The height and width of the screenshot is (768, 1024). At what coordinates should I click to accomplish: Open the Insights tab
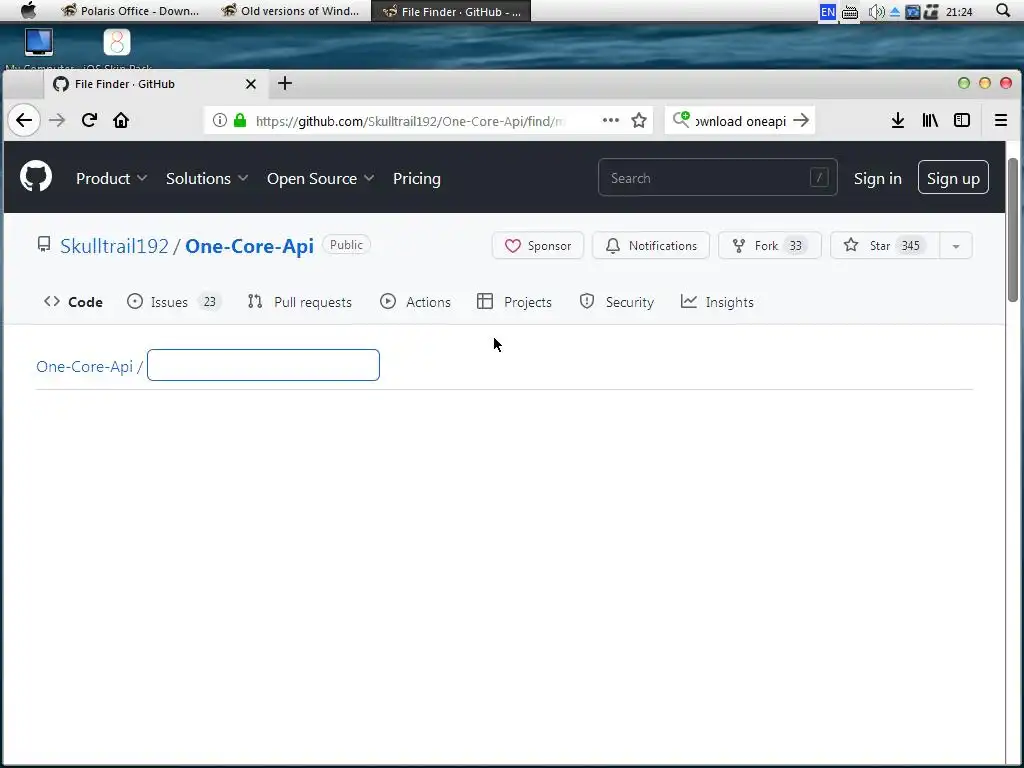click(x=717, y=302)
